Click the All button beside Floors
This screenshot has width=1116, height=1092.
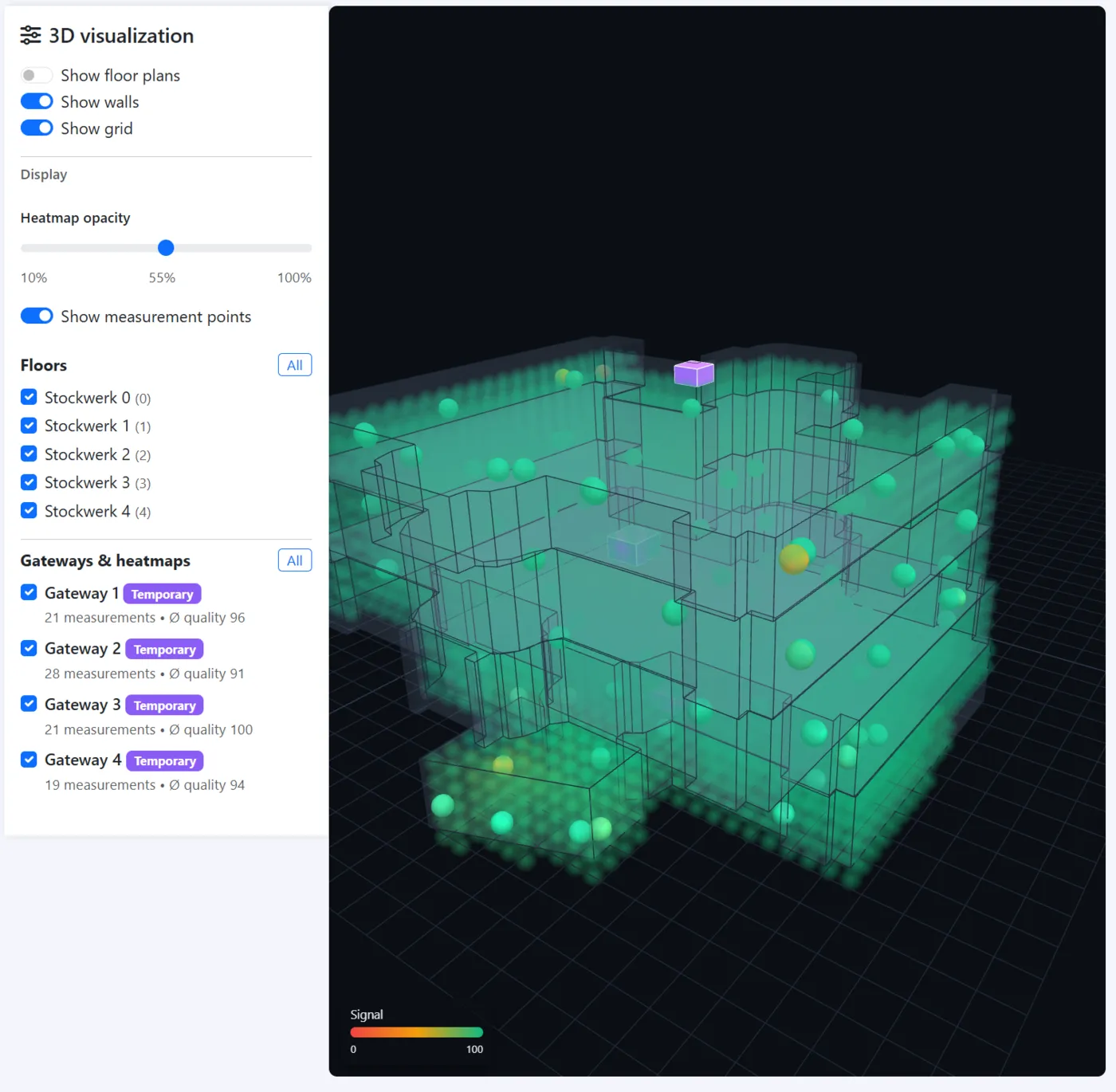click(x=295, y=365)
